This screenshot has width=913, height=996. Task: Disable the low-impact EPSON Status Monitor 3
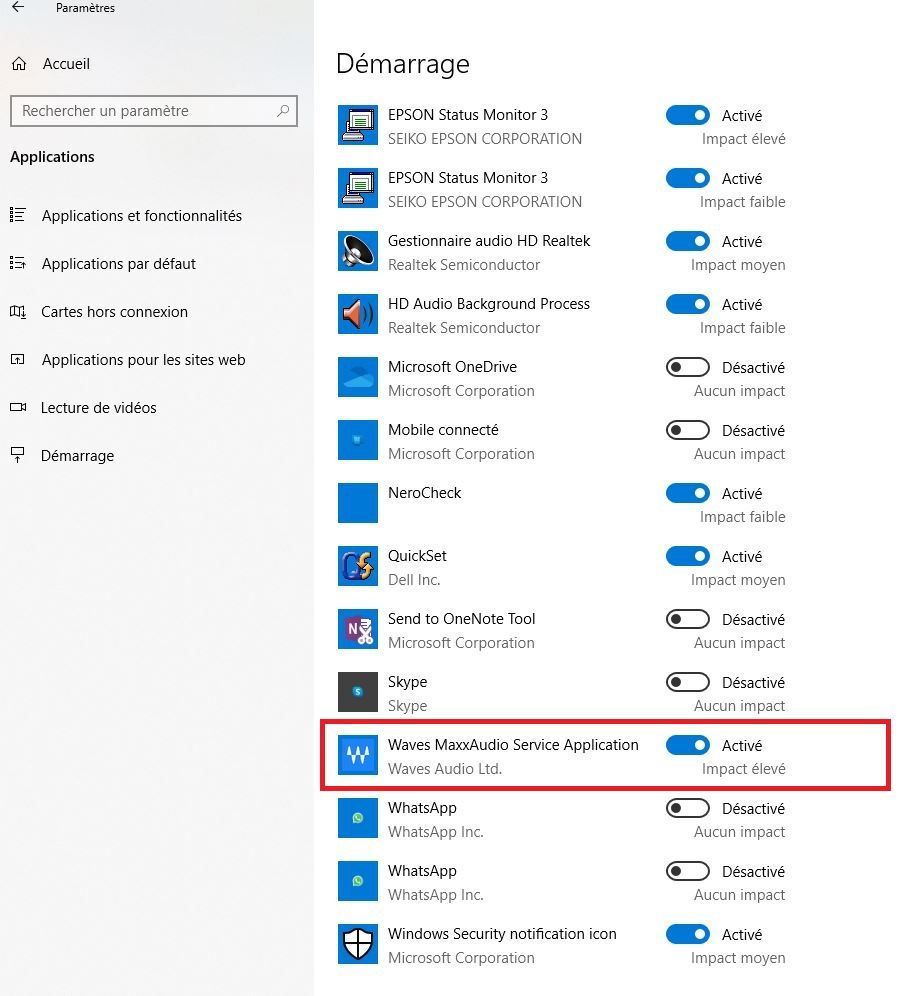tap(687, 178)
